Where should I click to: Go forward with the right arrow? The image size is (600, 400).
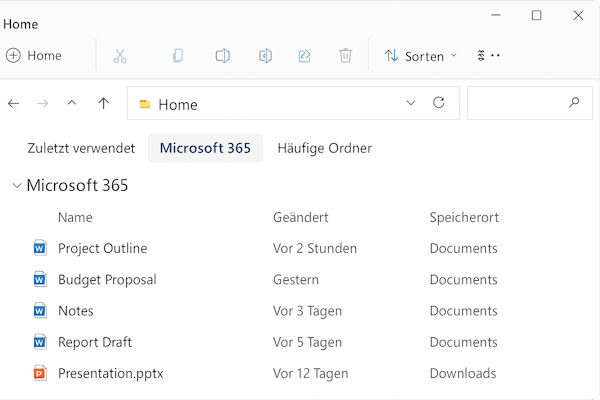click(42, 103)
